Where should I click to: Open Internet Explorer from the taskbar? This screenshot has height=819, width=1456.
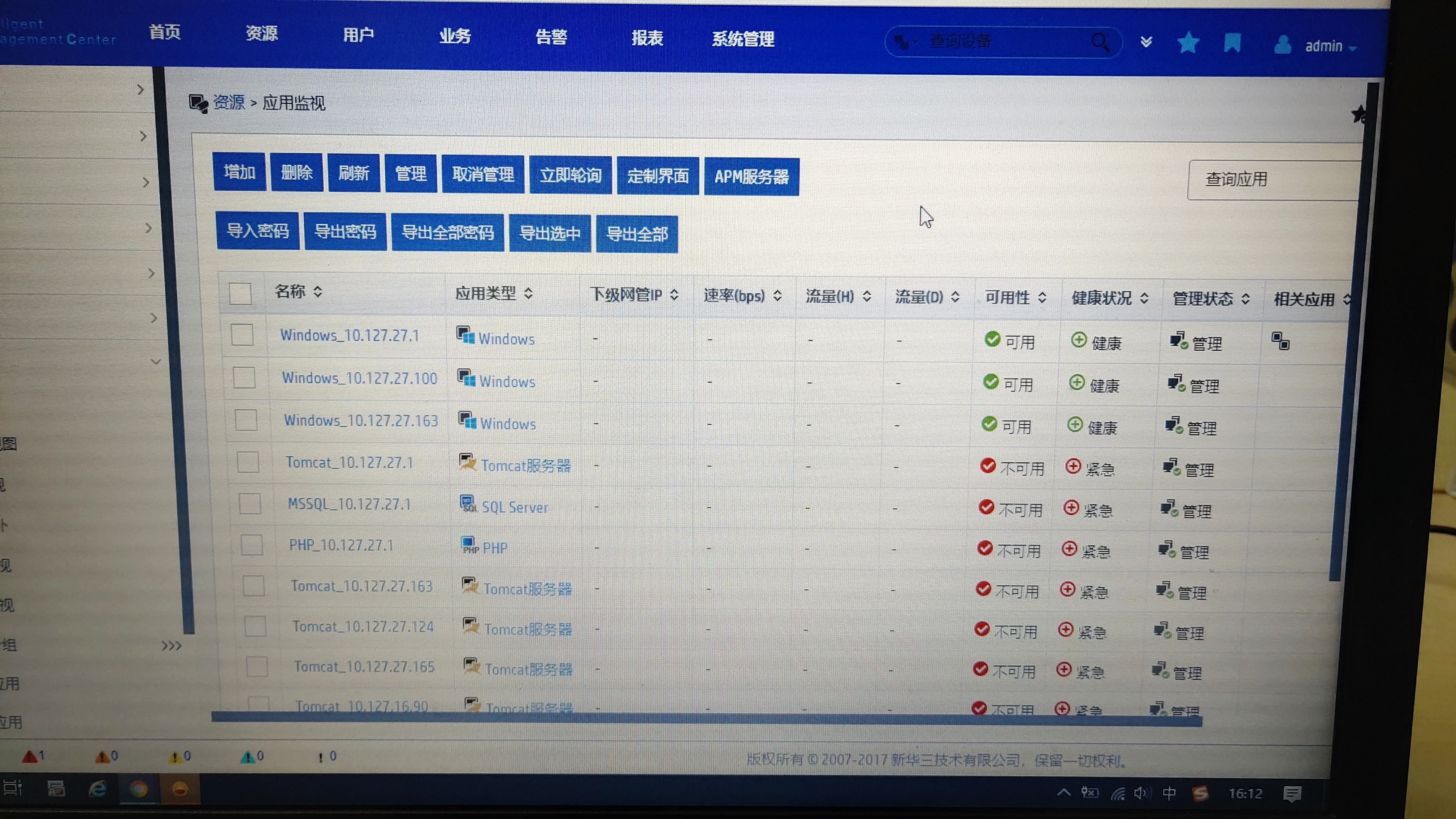tap(98, 789)
